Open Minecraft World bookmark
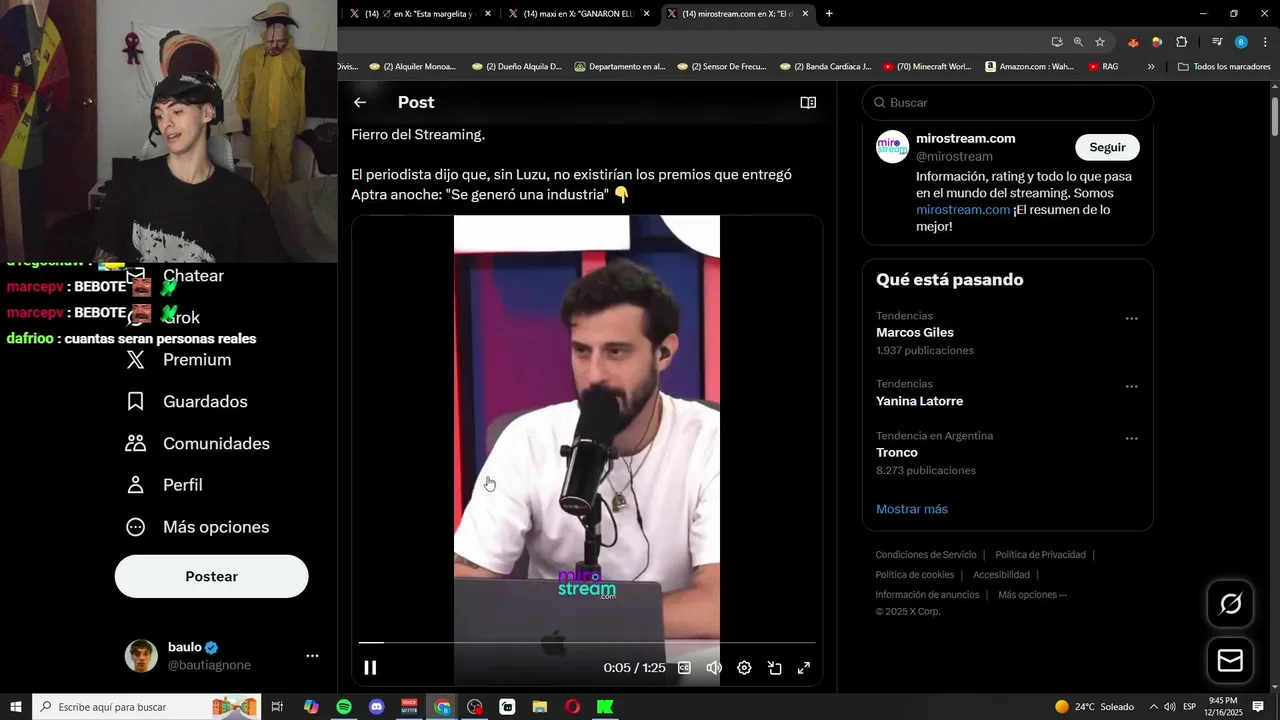Image resolution: width=1280 pixels, height=720 pixels. coord(927,67)
